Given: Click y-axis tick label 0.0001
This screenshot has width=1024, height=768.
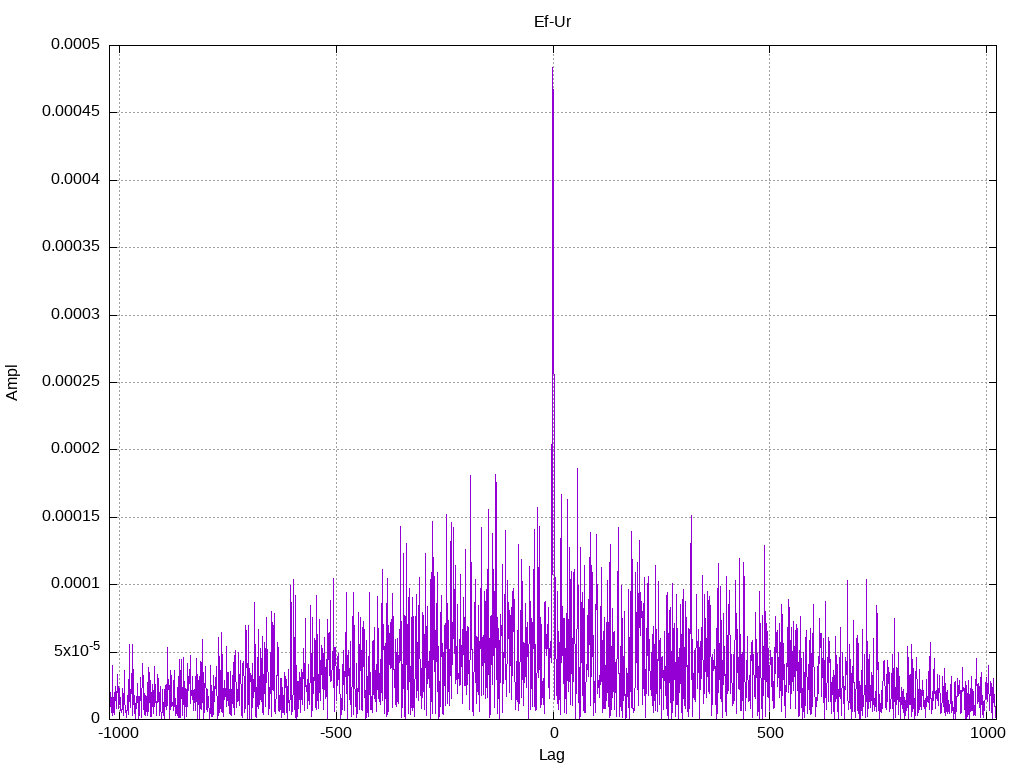Looking at the screenshot, I should coord(76,583).
